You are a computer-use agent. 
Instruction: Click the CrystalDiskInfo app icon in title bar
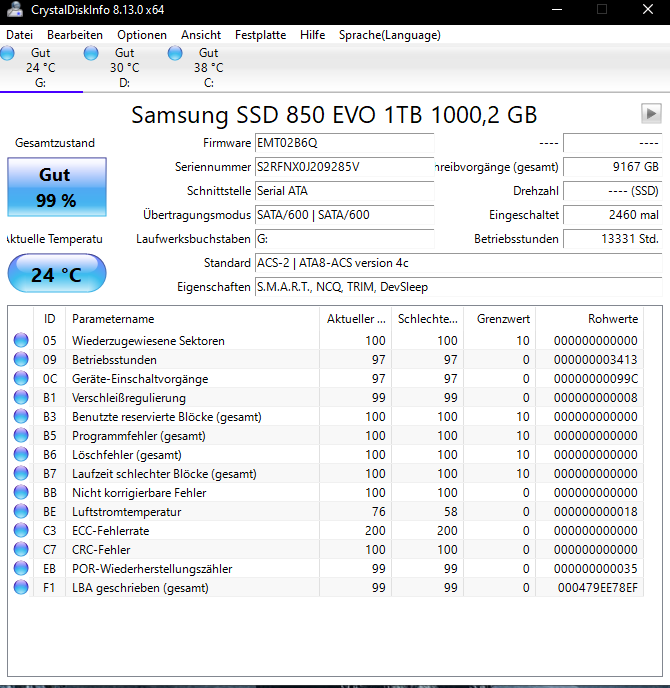coord(14,9)
